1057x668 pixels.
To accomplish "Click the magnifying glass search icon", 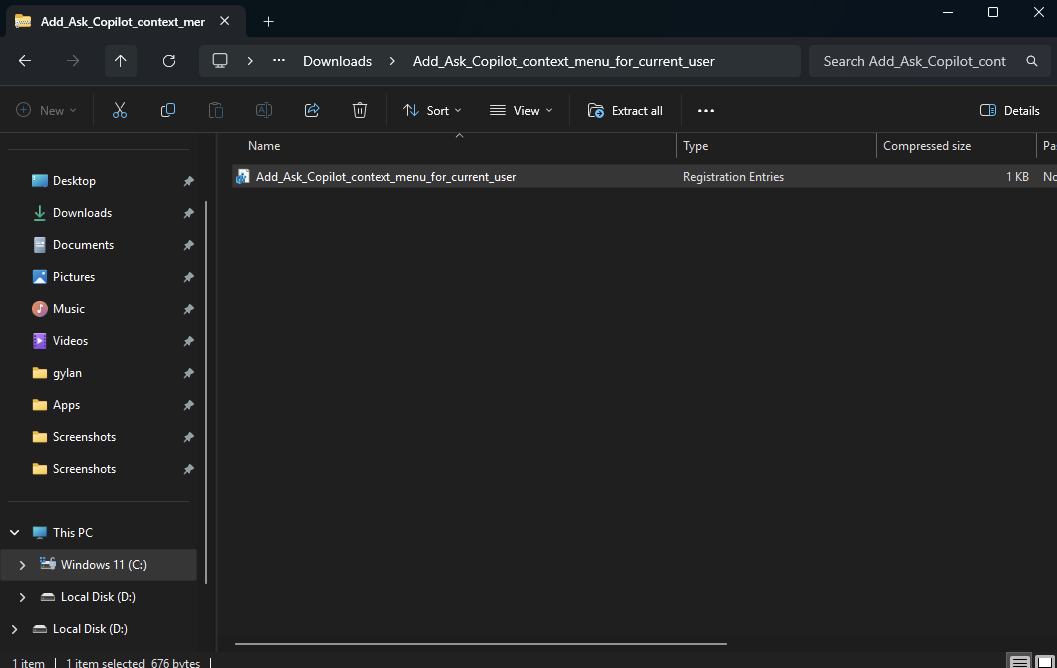I will (x=1031, y=61).
